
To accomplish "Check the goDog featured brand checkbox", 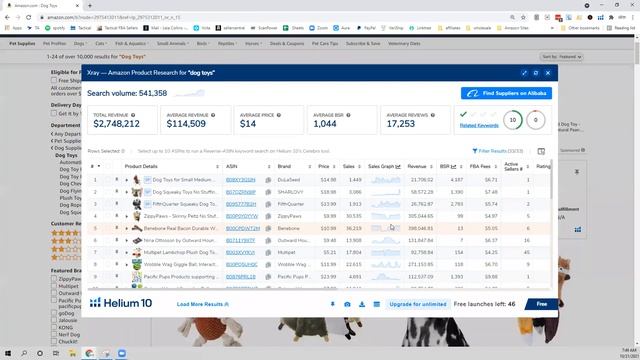I will (x=54, y=313).
